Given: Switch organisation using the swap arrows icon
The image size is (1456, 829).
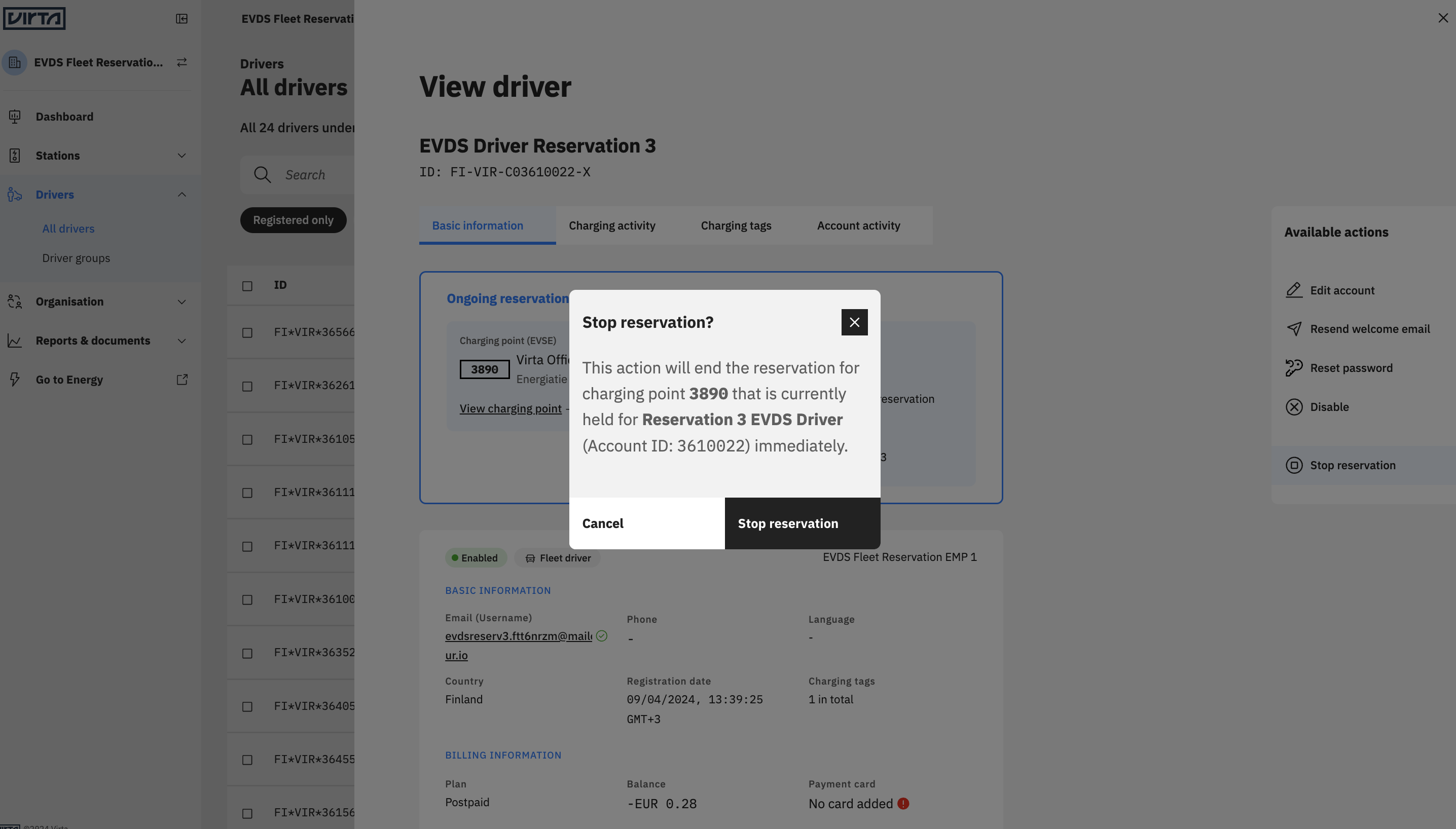Looking at the screenshot, I should tap(181, 62).
